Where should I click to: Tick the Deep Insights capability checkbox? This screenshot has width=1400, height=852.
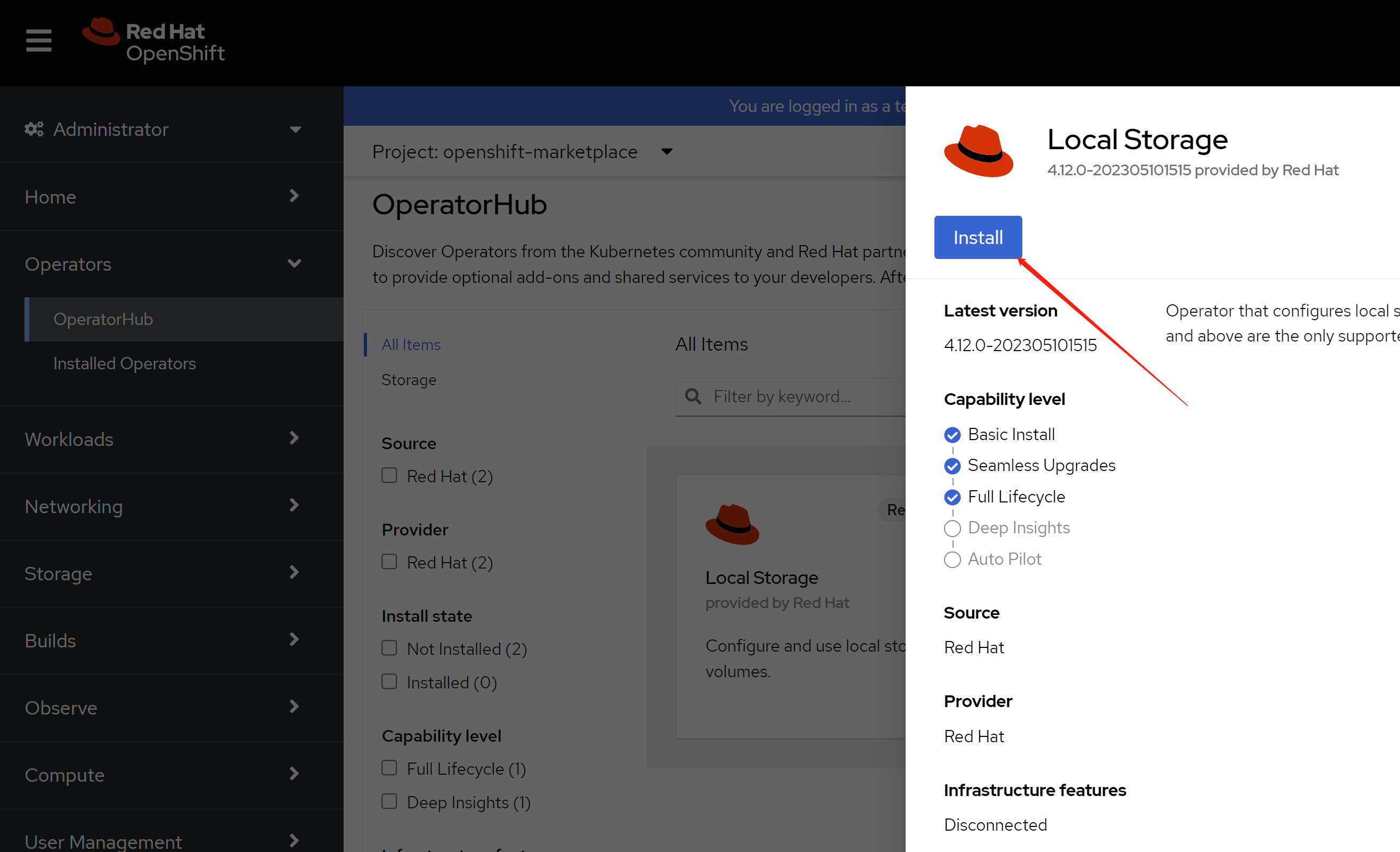pyautogui.click(x=389, y=801)
